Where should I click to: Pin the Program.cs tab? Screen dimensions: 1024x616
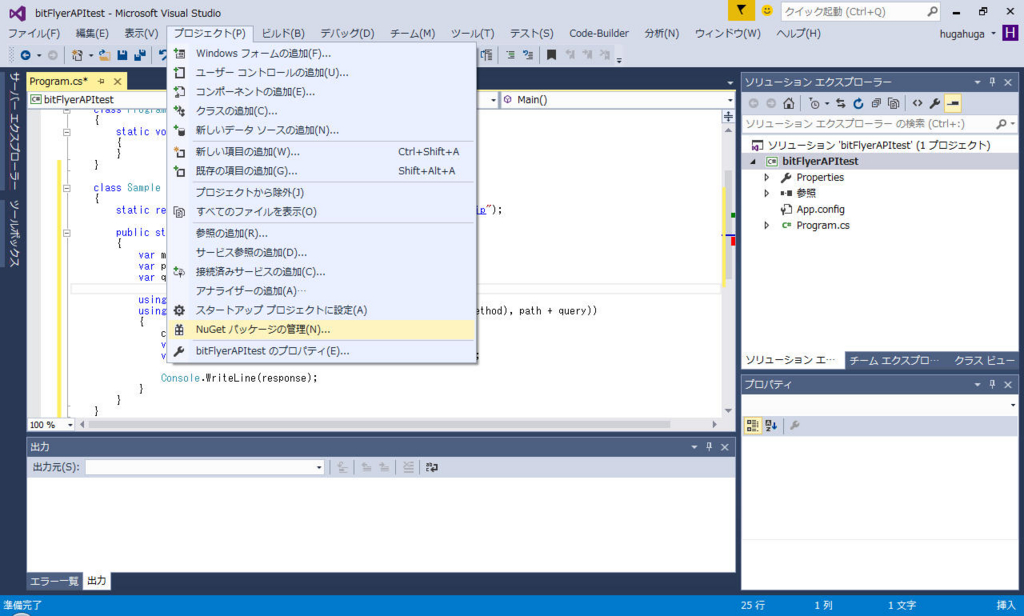pyautogui.click(x=101, y=81)
